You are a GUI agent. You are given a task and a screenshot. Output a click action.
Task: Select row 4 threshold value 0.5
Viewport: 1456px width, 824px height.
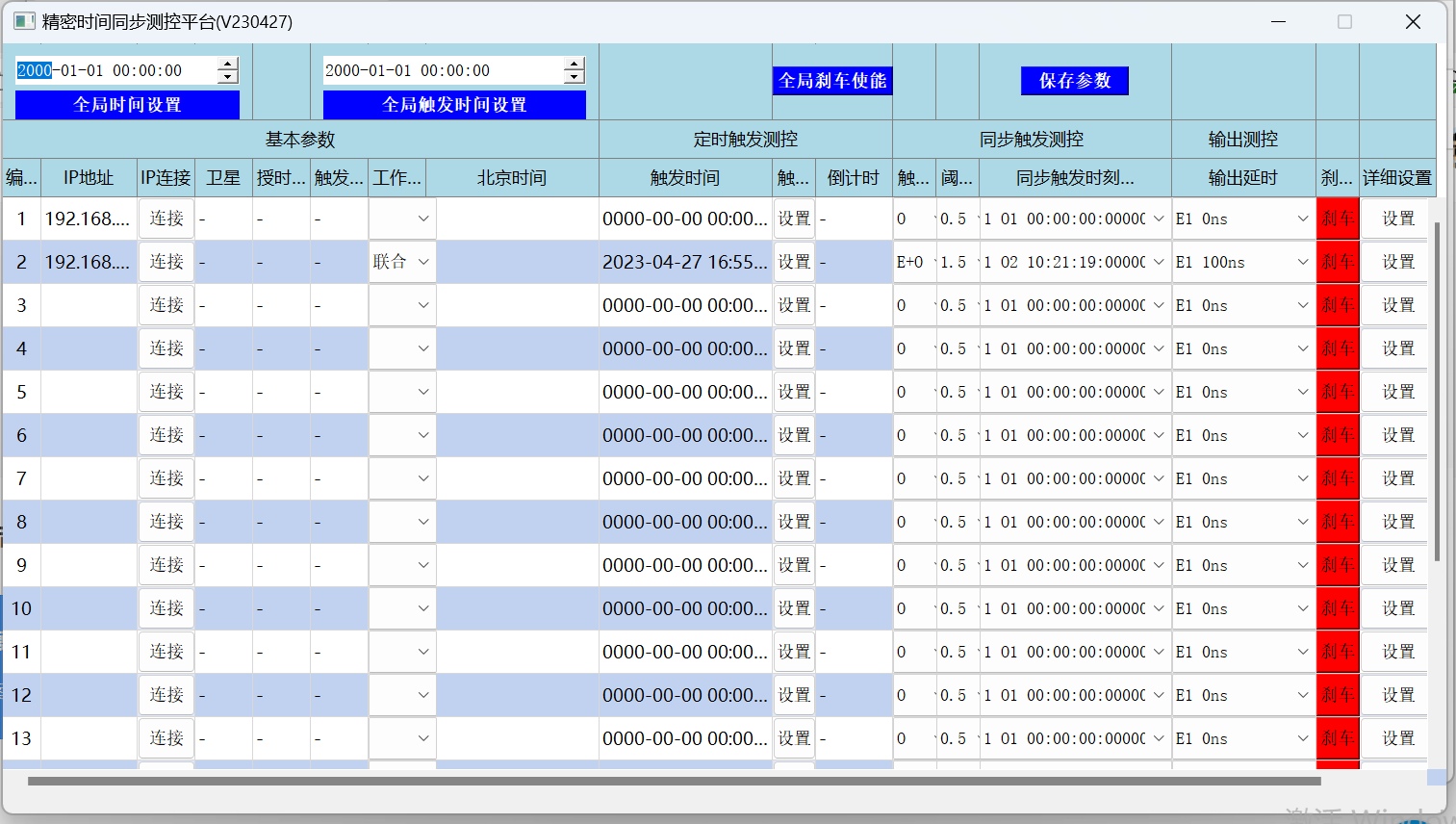[957, 348]
